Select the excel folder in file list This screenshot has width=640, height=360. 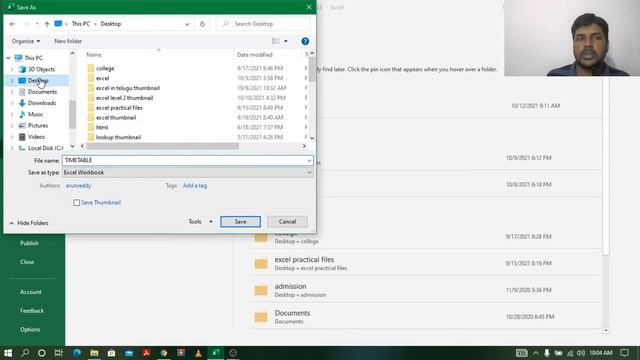pyautogui.click(x=102, y=78)
